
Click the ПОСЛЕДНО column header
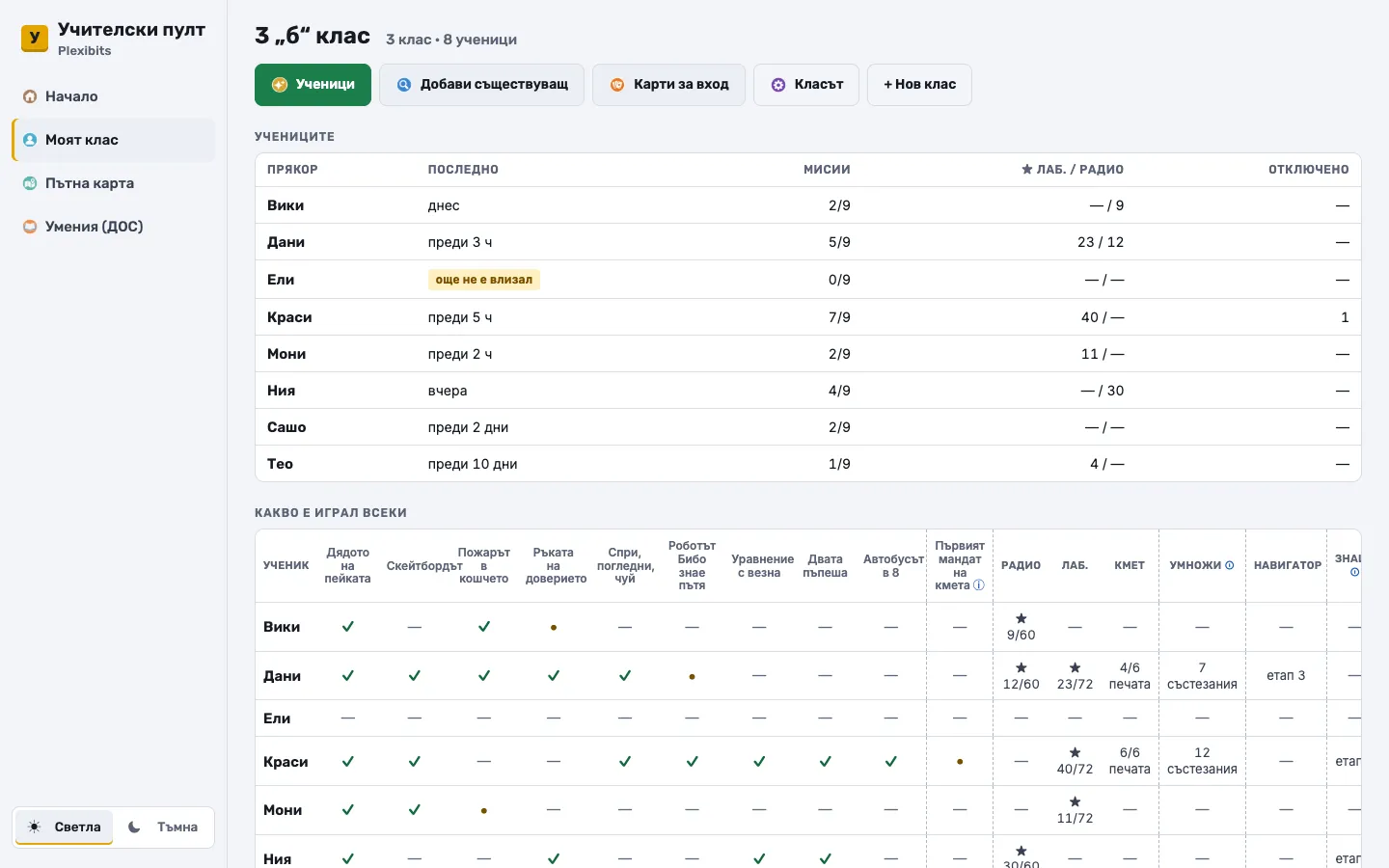tap(463, 170)
